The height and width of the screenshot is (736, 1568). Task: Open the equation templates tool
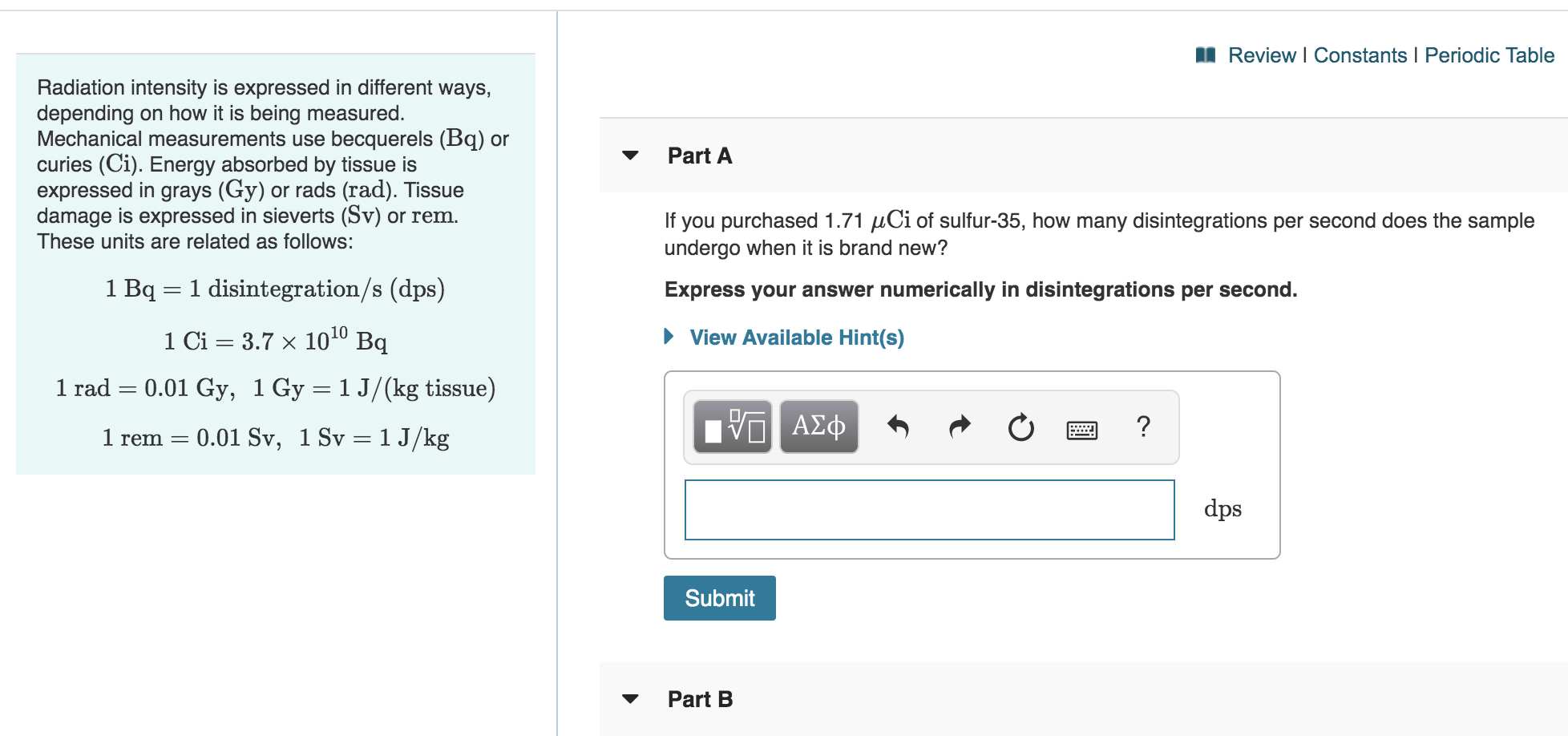(x=732, y=427)
